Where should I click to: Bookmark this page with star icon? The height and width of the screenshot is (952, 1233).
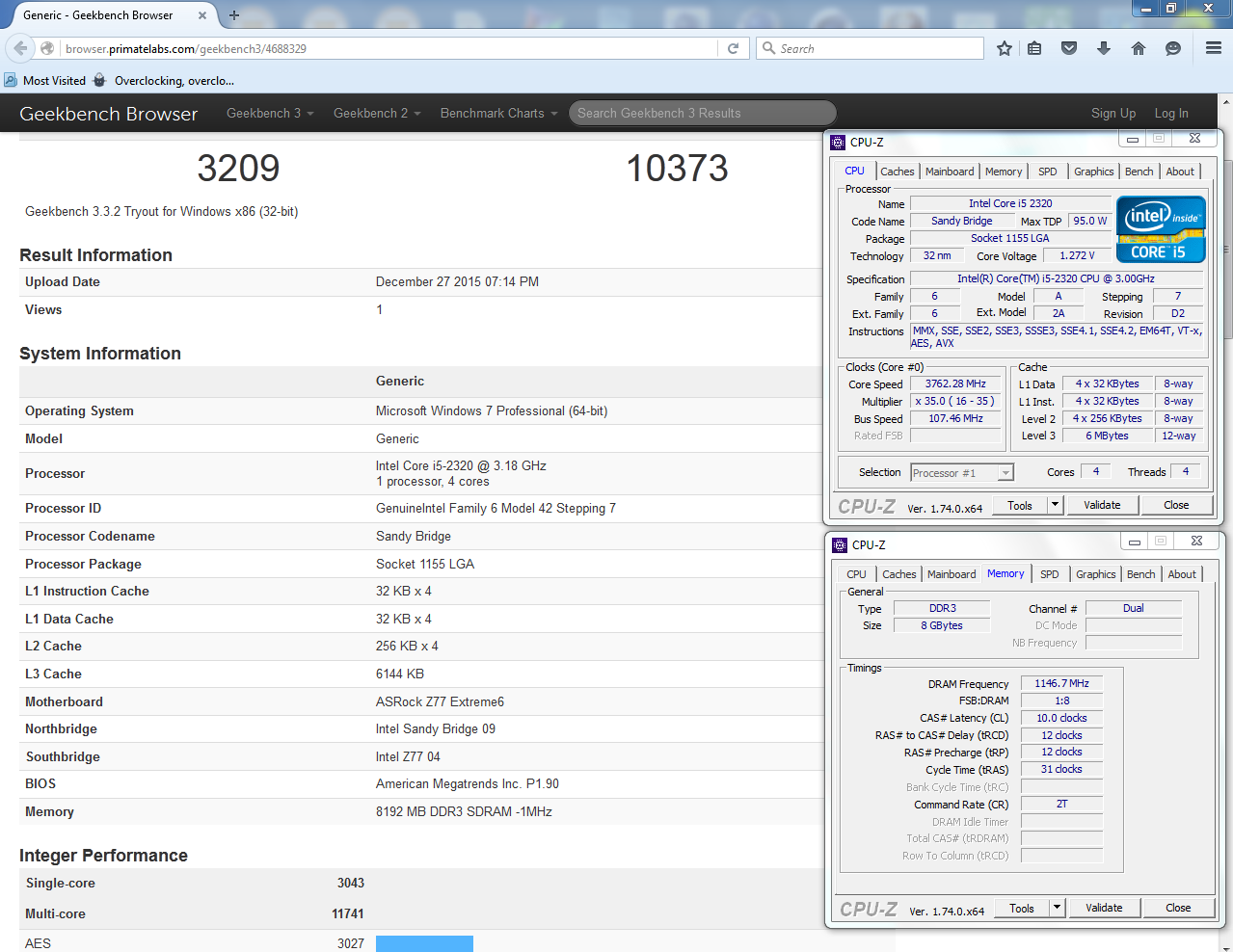point(1005,48)
